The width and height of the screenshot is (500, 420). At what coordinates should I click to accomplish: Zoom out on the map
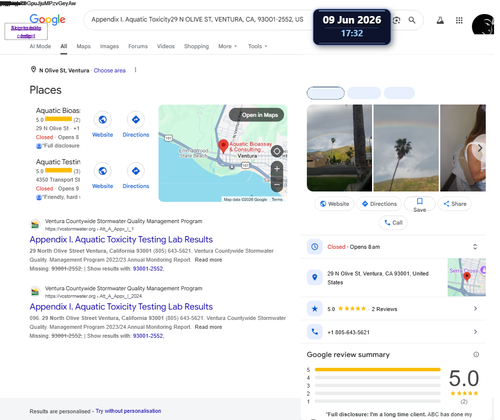(277, 184)
